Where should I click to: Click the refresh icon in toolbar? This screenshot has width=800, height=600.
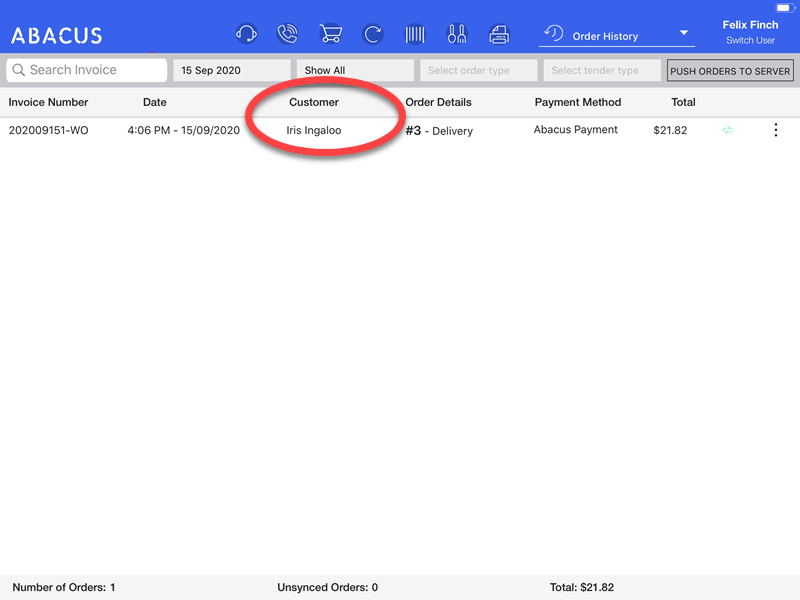[373, 35]
